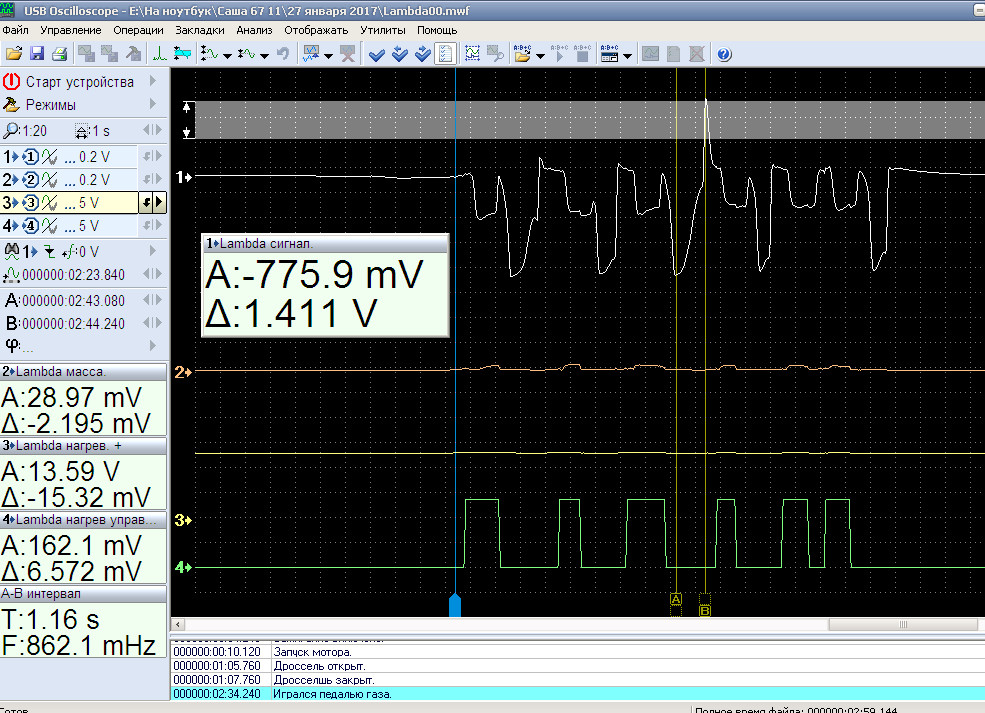The width and height of the screenshot is (985, 713).
Task: Click the undo arrow in the toolbar
Action: [282, 54]
